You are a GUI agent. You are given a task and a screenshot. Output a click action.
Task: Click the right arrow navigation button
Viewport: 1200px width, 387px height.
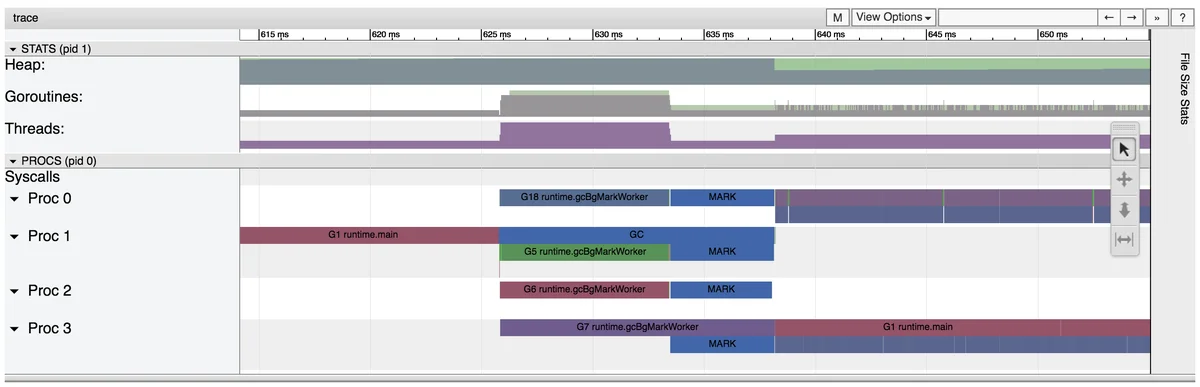1131,17
